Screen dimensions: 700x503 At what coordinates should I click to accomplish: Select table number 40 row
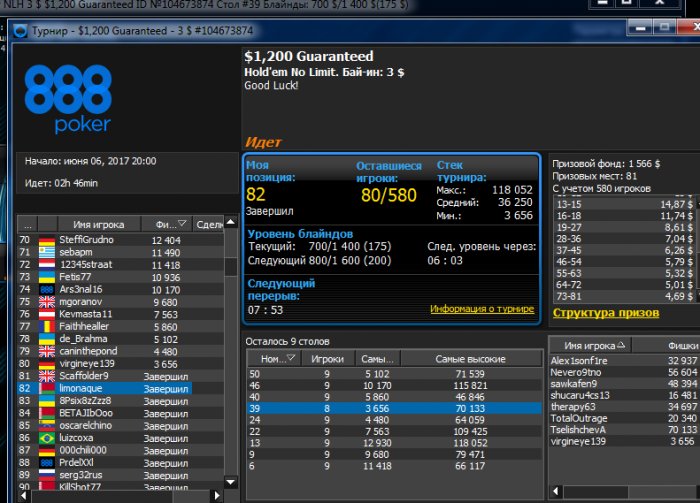pos(395,397)
